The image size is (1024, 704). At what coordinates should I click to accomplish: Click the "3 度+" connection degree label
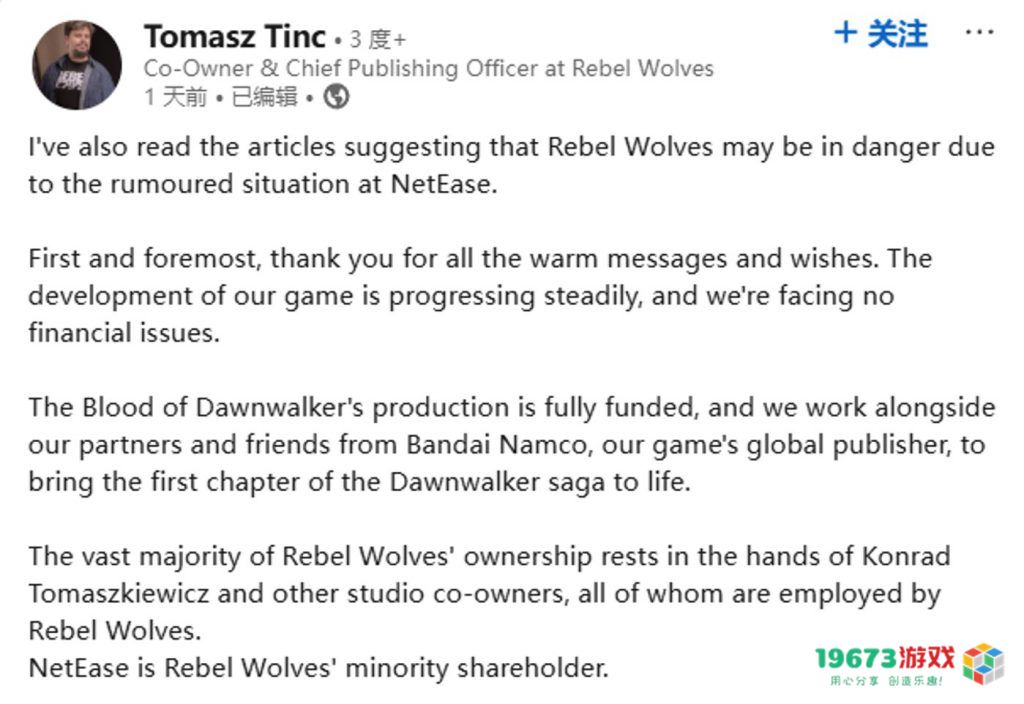click(377, 39)
